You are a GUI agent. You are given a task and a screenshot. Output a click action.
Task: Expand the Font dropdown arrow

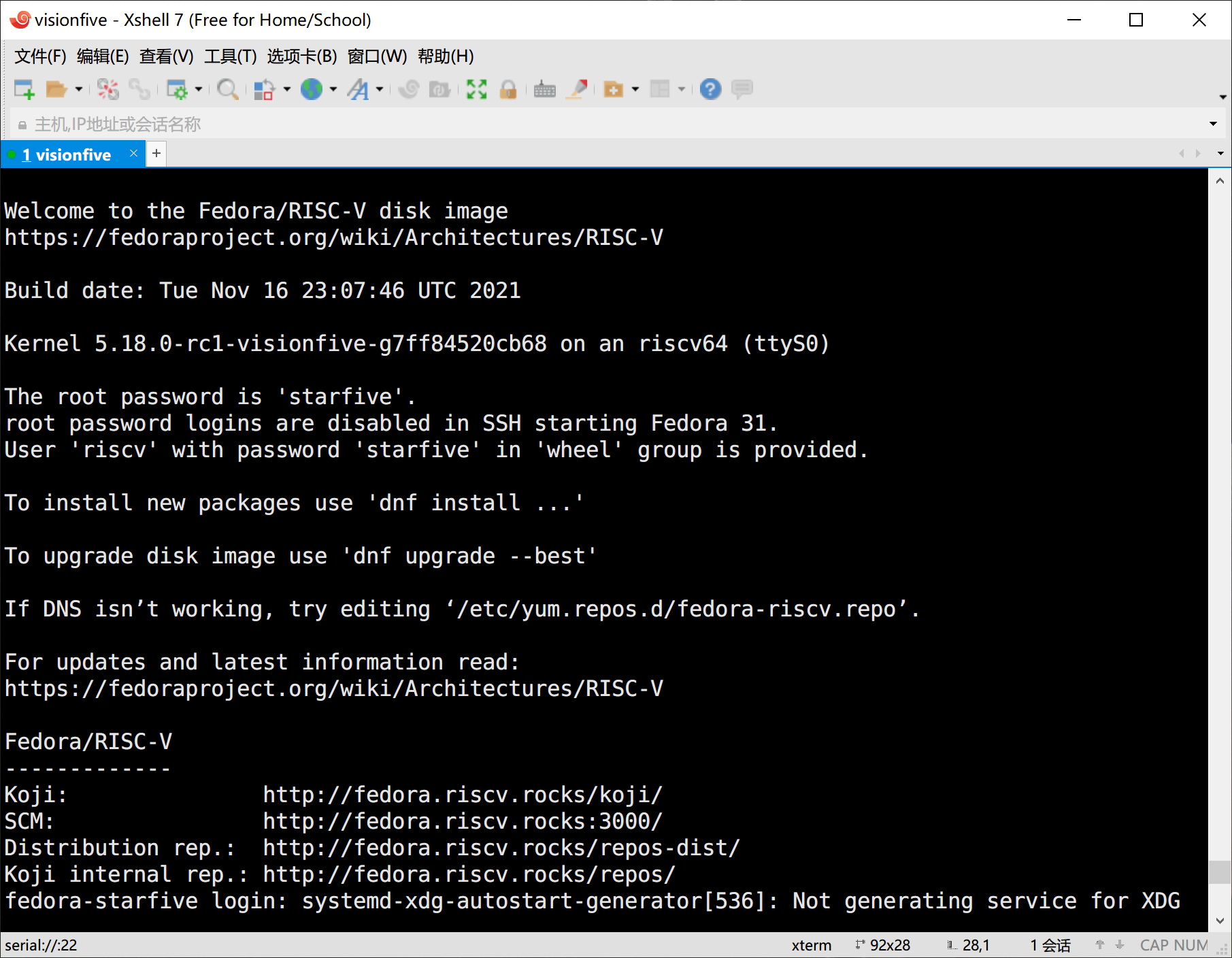click(380, 89)
